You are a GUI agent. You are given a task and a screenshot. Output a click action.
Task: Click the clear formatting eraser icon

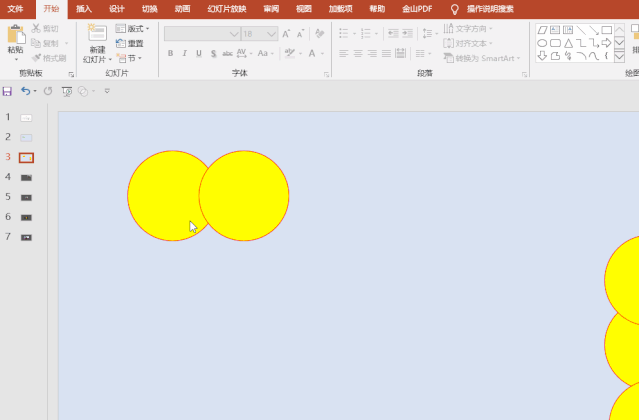320,33
